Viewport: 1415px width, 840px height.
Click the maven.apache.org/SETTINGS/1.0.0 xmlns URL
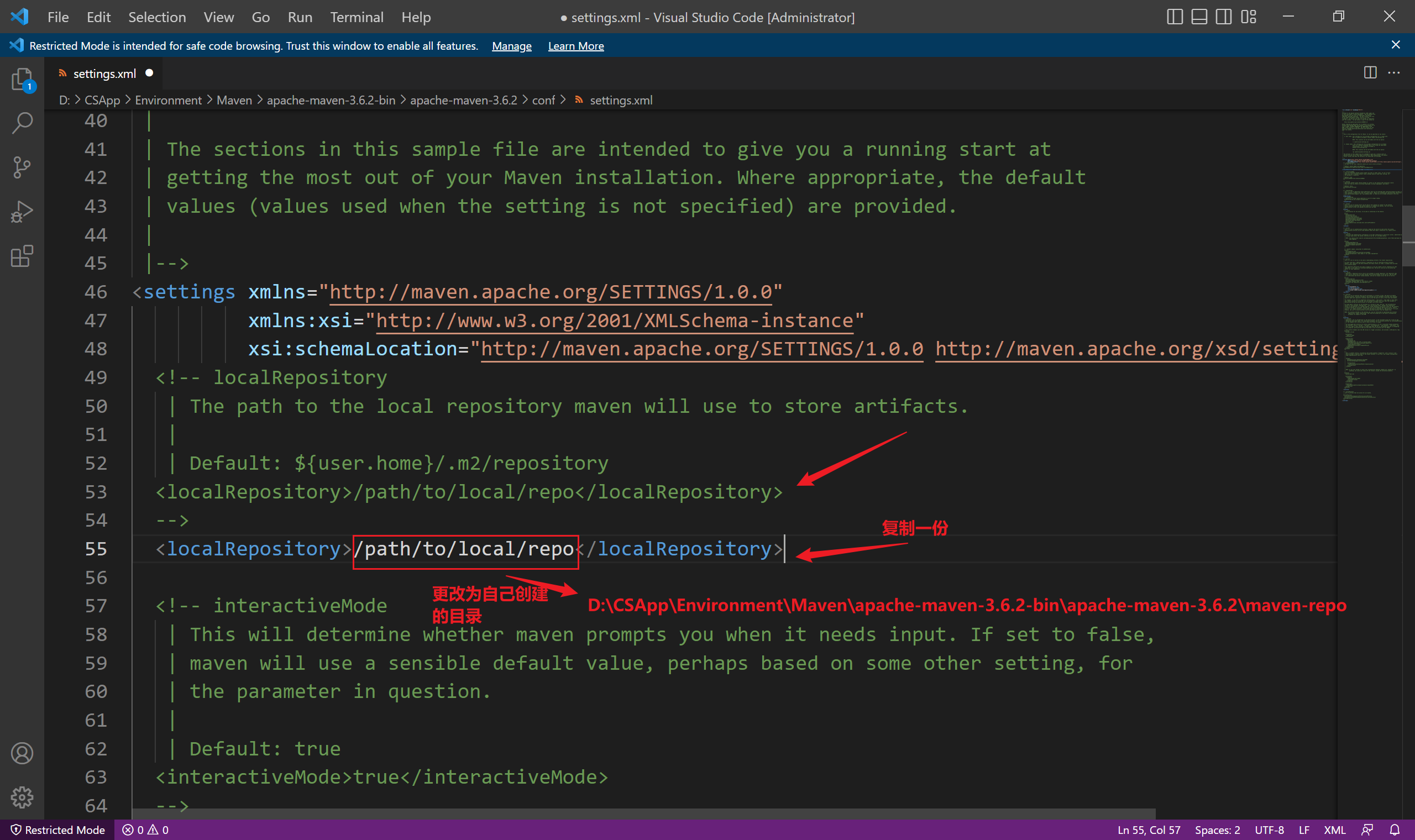pos(551,292)
